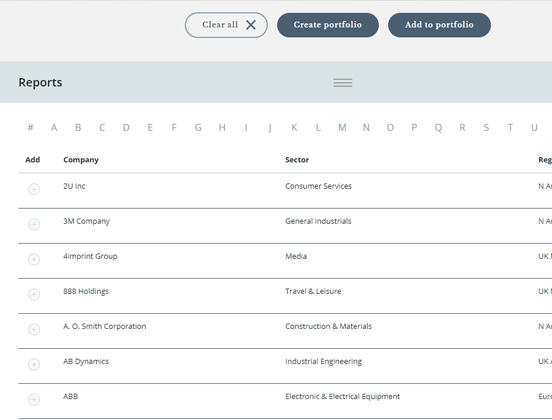
Task: Toggle the Reports panel handle icon
Action: (343, 83)
